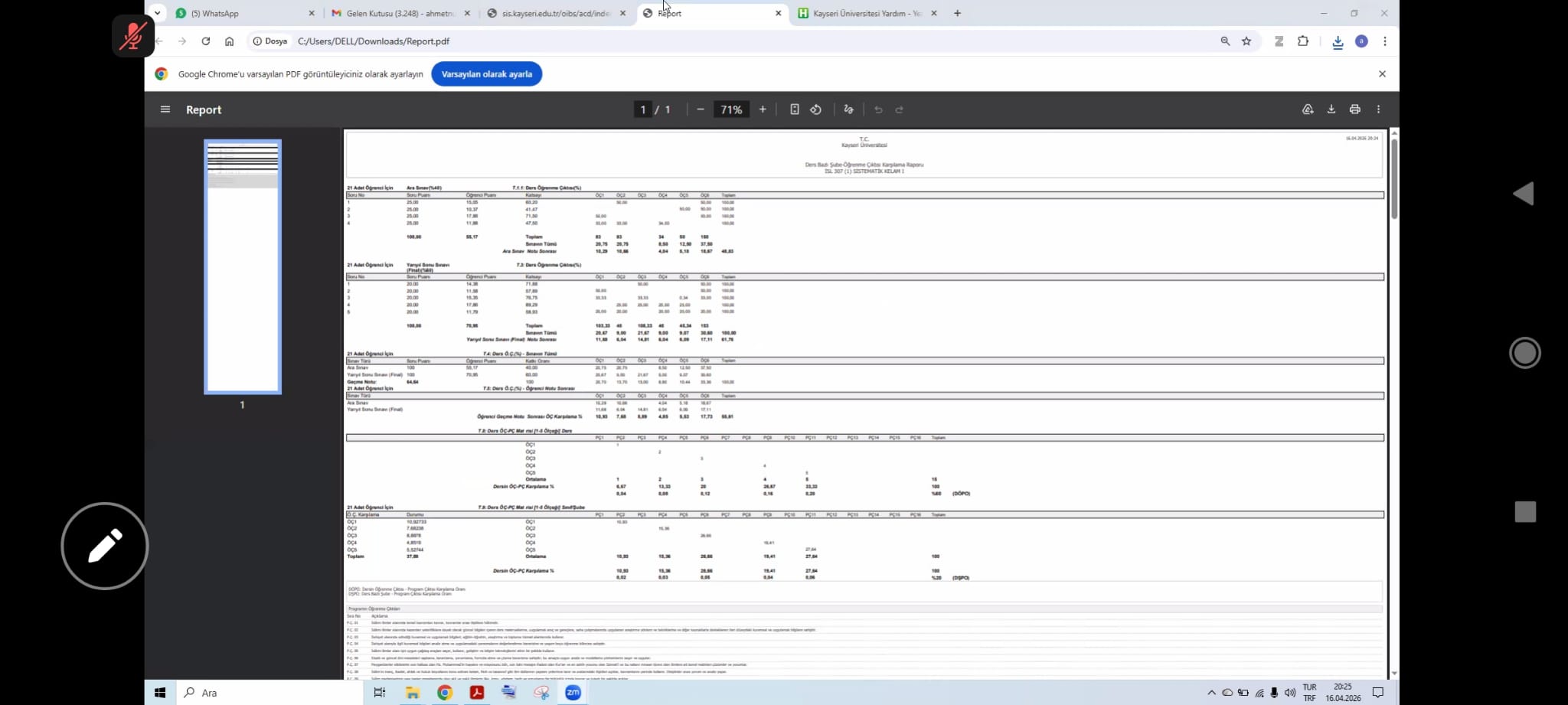Click the PDF download icon
This screenshot has width=1568, height=705.
pos(1331,109)
